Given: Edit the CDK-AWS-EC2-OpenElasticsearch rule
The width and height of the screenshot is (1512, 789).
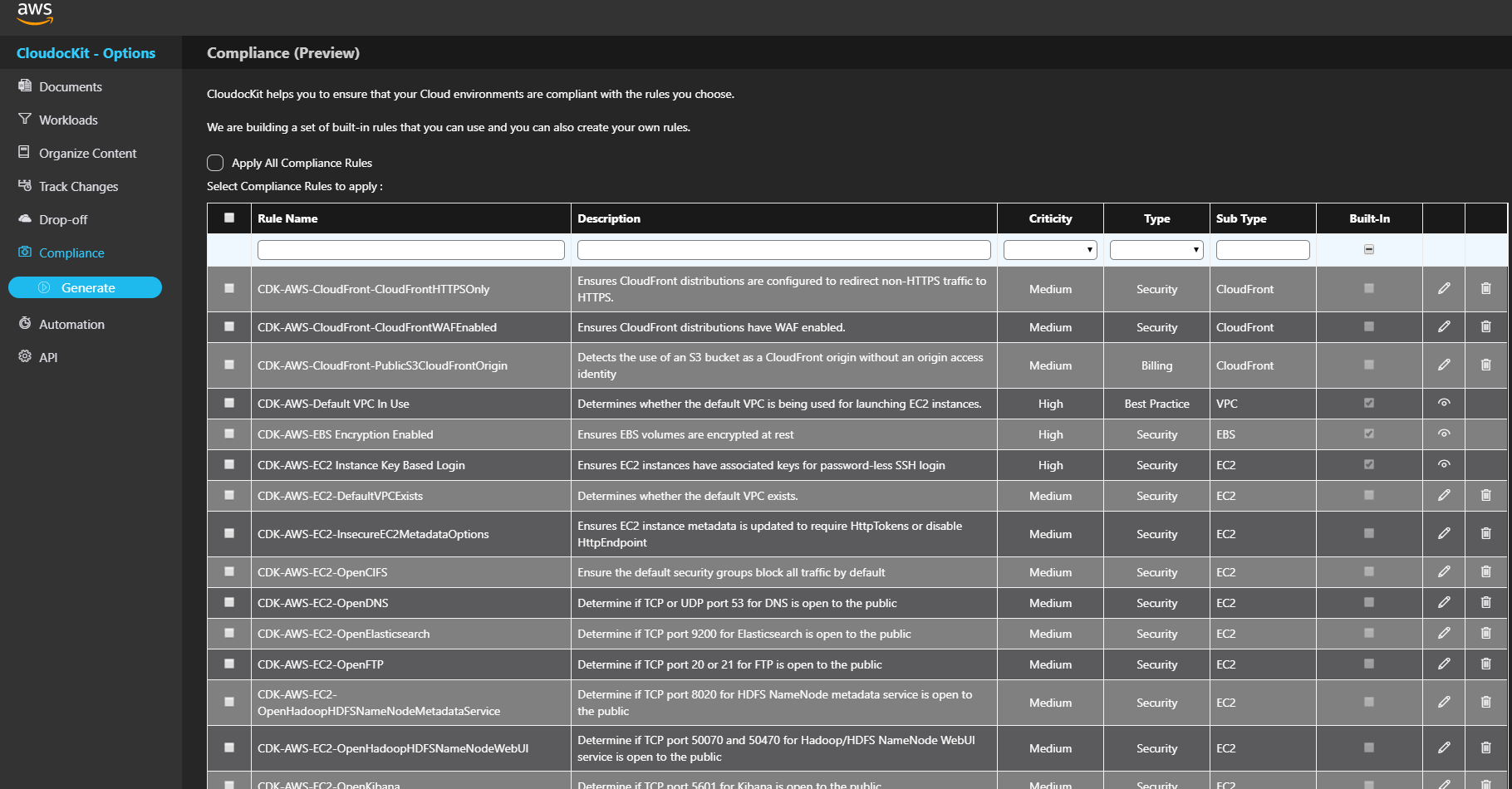Looking at the screenshot, I should 1444,633.
